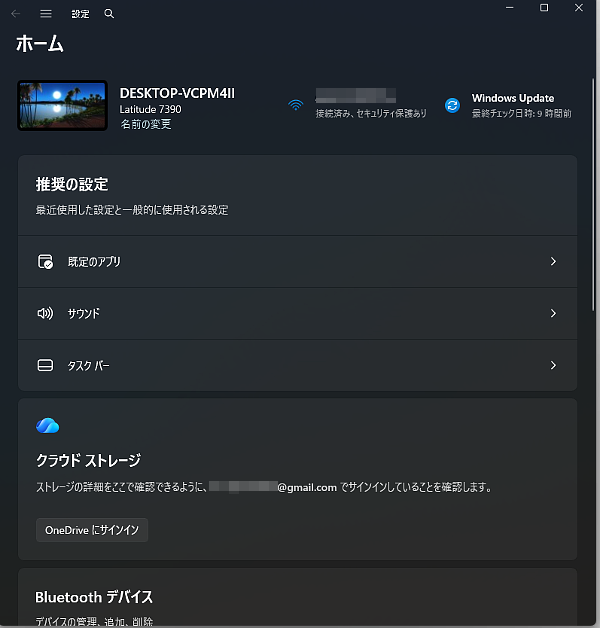This screenshot has height=628, width=600.
Task: Open the device wallpaper thumbnail
Action: tap(62, 105)
